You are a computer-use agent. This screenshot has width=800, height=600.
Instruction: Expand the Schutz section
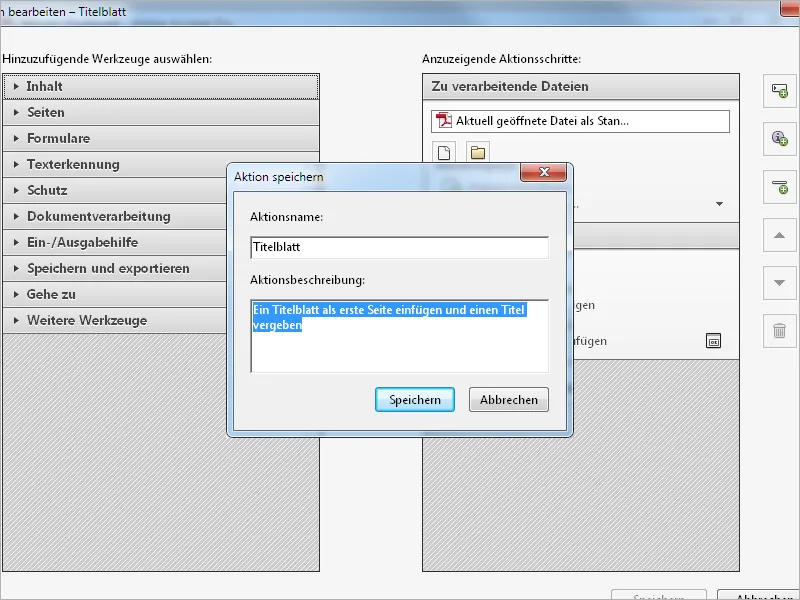point(115,190)
